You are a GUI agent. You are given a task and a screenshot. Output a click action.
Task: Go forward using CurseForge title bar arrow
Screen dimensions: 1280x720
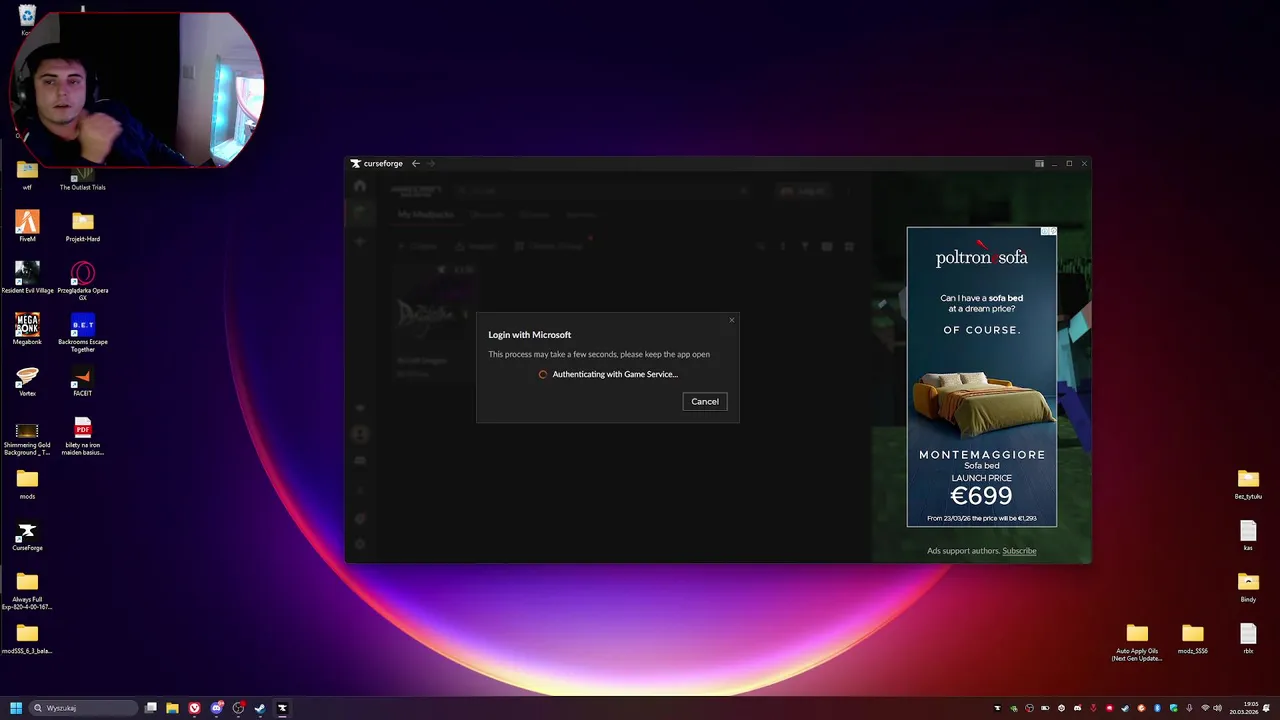[x=431, y=163]
